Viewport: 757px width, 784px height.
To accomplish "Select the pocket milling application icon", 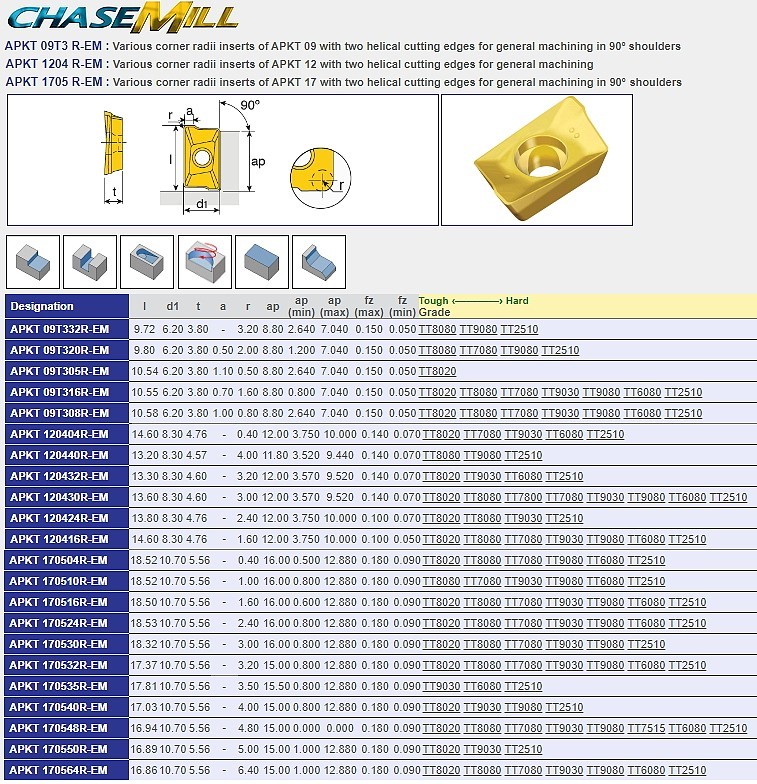I will pyautogui.click(x=147, y=262).
